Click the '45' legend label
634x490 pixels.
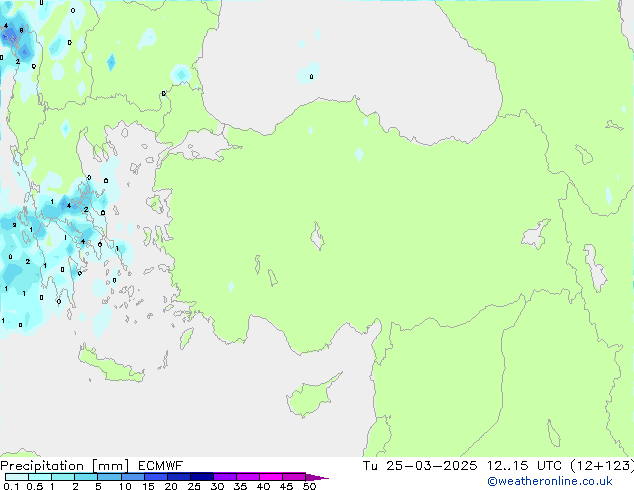(x=286, y=486)
